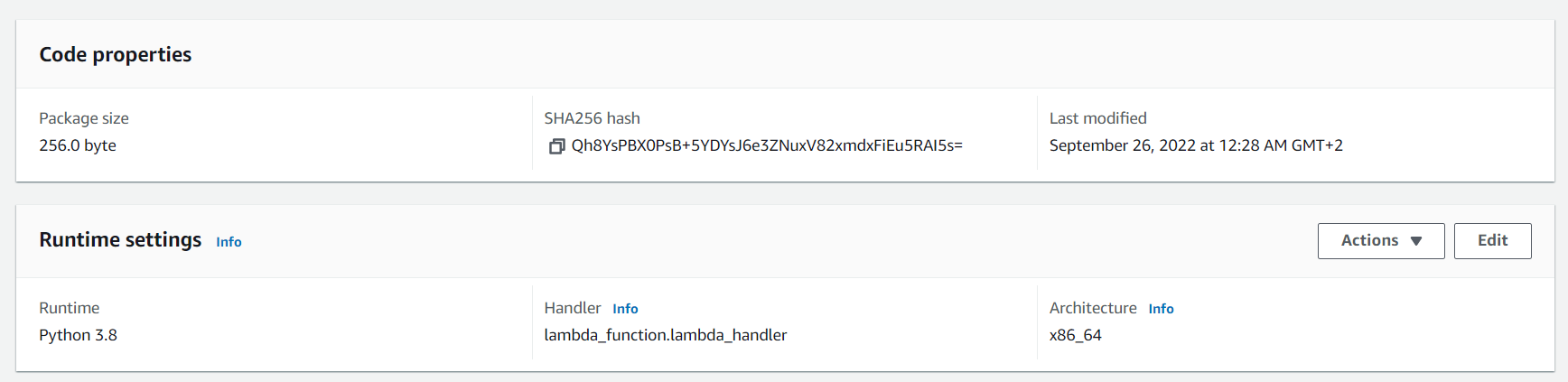This screenshot has width=1568, height=382.
Task: Click the Runtime settings heading
Action: click(120, 240)
